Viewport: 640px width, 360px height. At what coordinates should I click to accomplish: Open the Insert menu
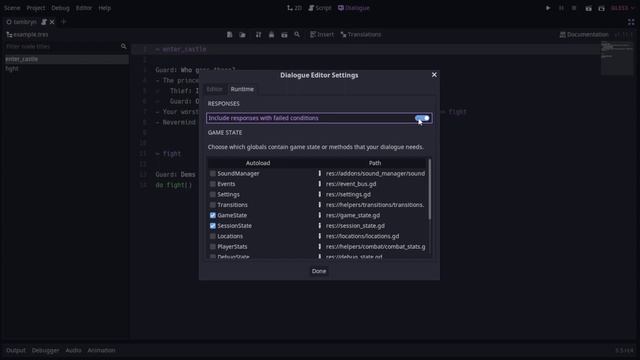pos(322,35)
